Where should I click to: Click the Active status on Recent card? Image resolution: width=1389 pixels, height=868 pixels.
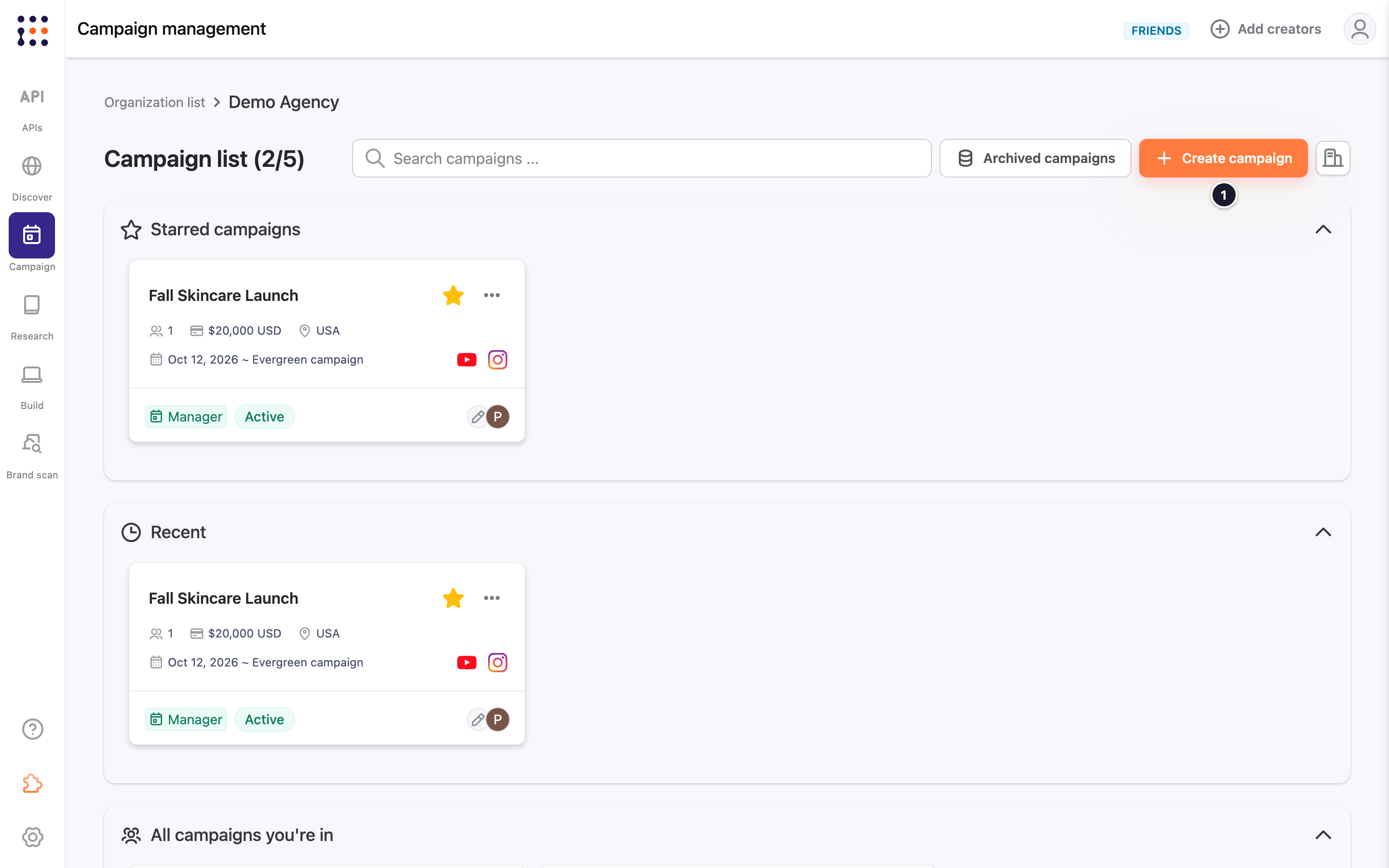[x=265, y=719]
